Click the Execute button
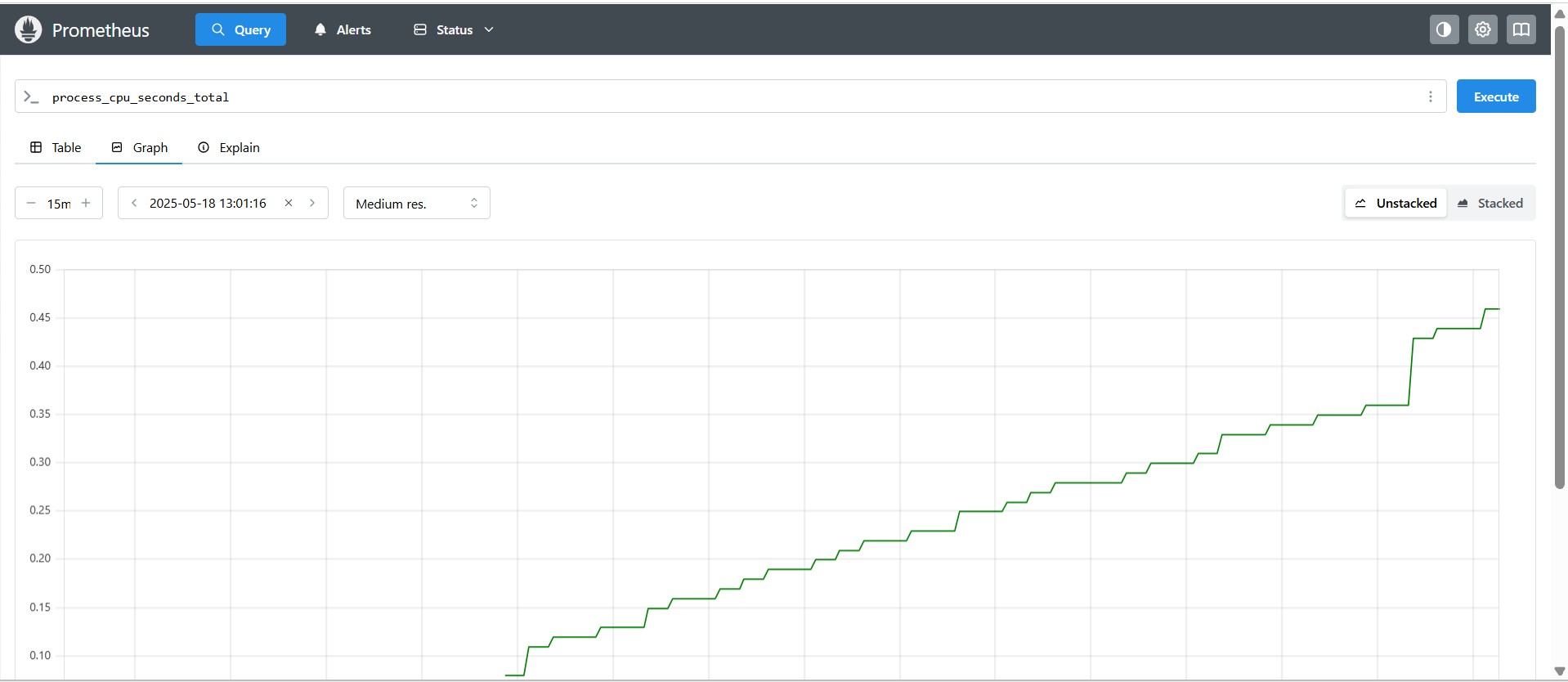This screenshot has width=1568, height=682. click(x=1496, y=96)
